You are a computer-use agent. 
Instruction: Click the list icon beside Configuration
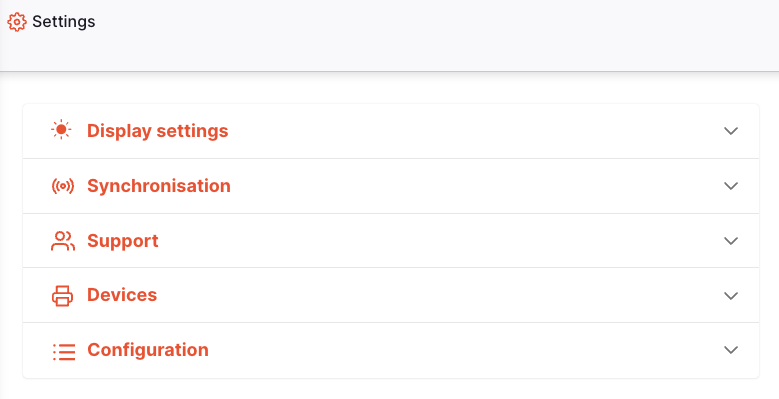pos(64,351)
